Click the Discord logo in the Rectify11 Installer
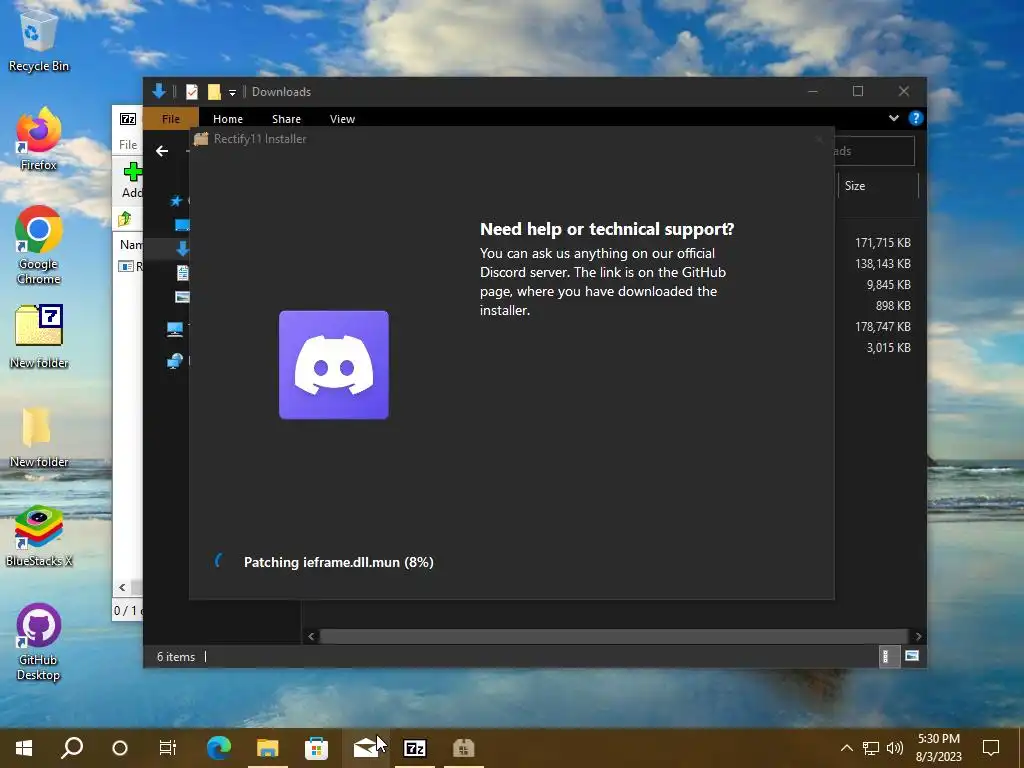1024x768 pixels. point(334,365)
